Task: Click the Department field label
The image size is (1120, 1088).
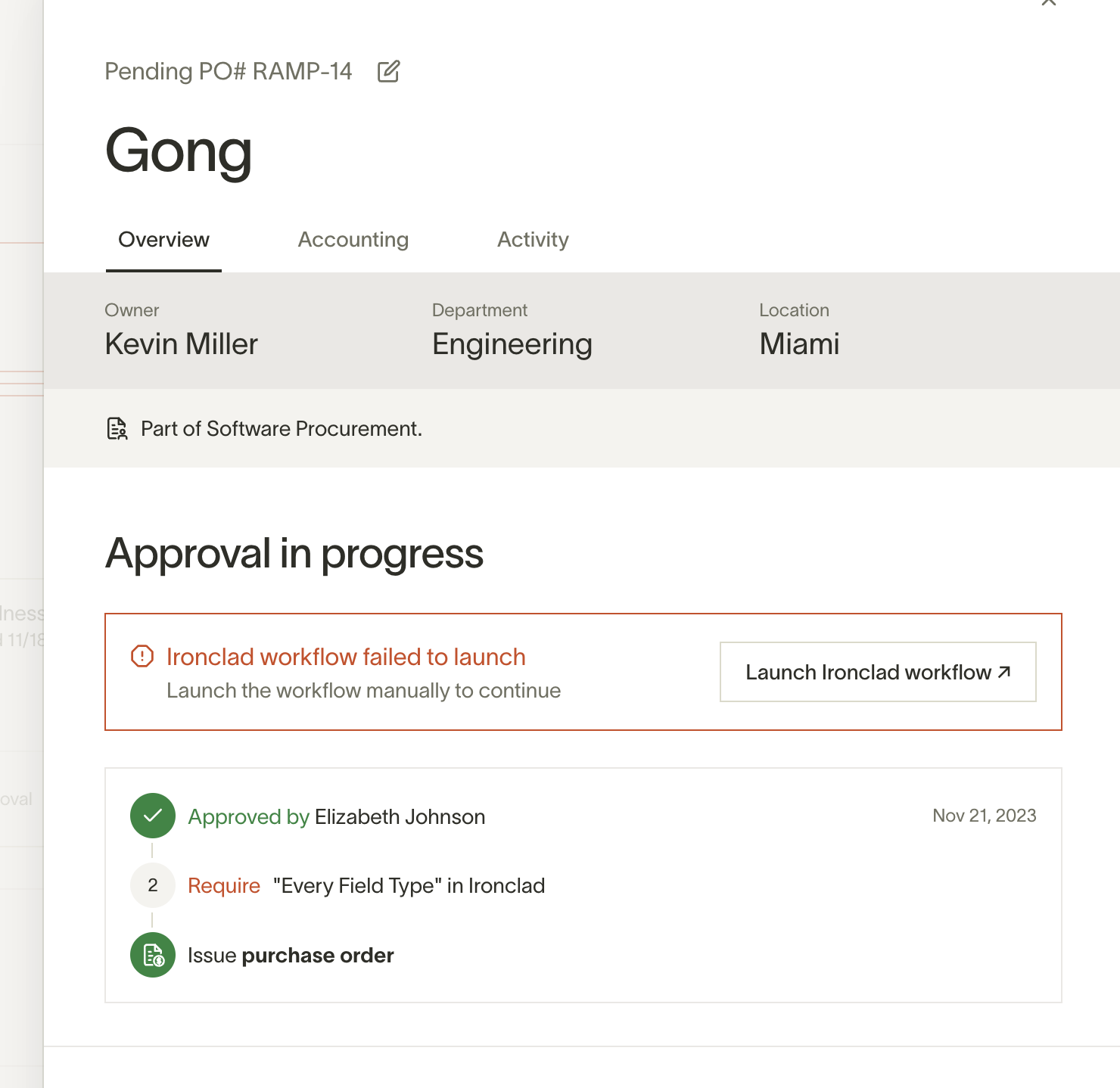Action: click(480, 310)
